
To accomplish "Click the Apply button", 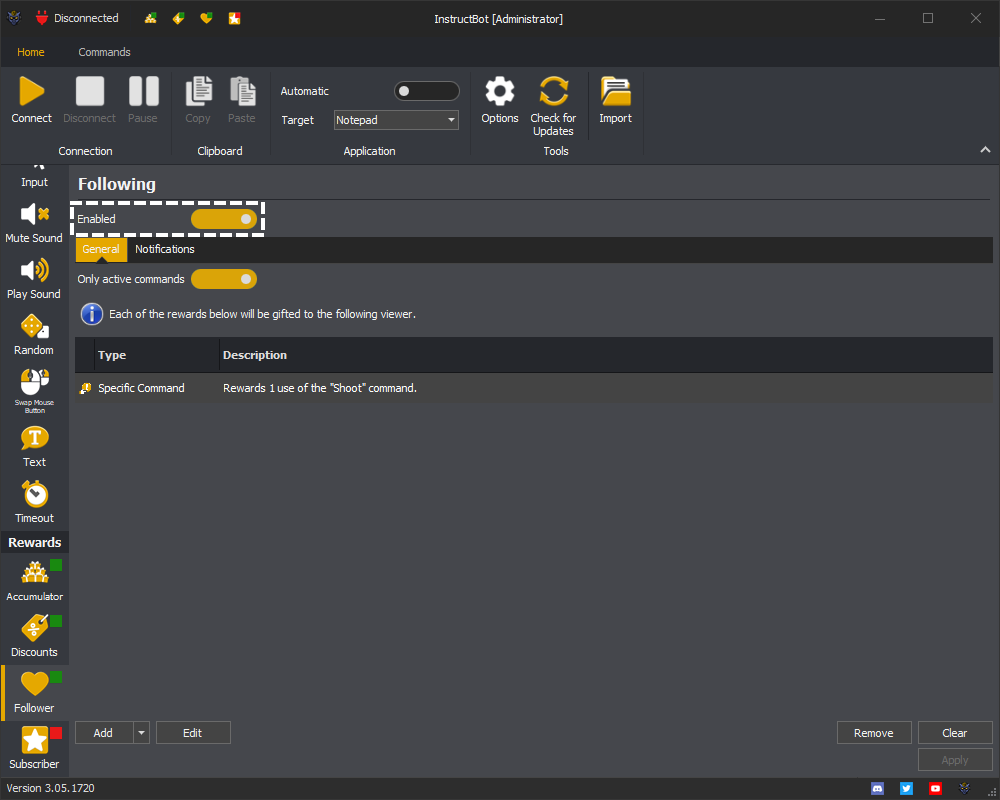I will [x=955, y=760].
